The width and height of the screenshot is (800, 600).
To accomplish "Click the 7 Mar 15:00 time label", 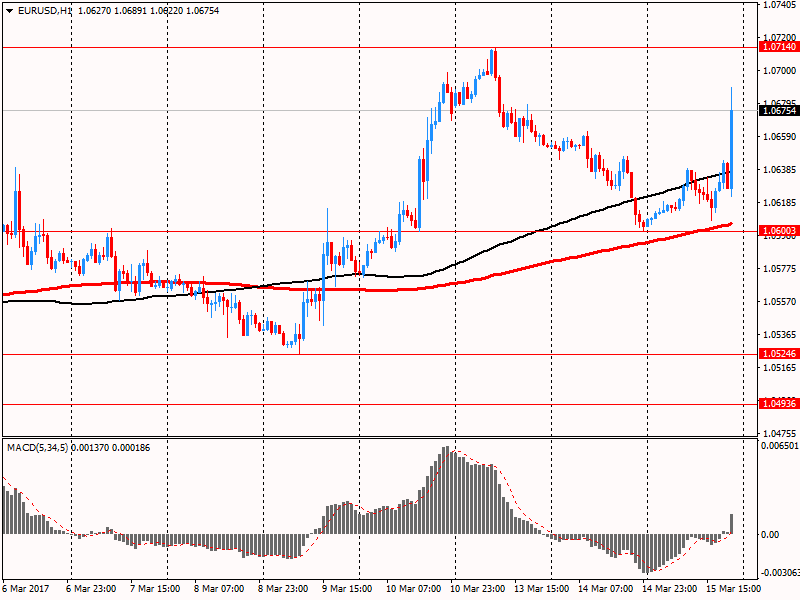I will coord(155,589).
